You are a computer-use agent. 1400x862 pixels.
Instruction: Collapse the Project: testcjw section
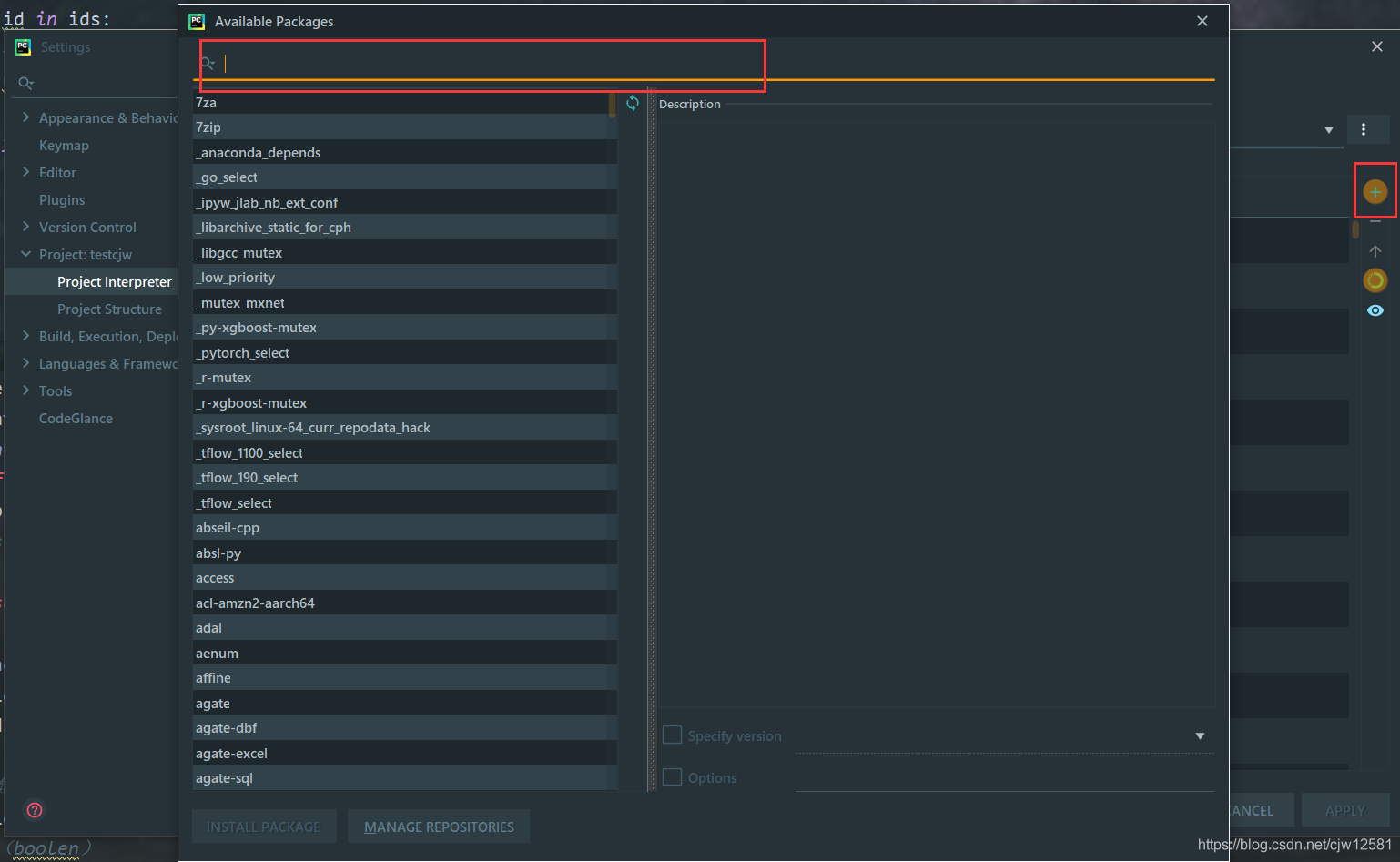pos(25,254)
